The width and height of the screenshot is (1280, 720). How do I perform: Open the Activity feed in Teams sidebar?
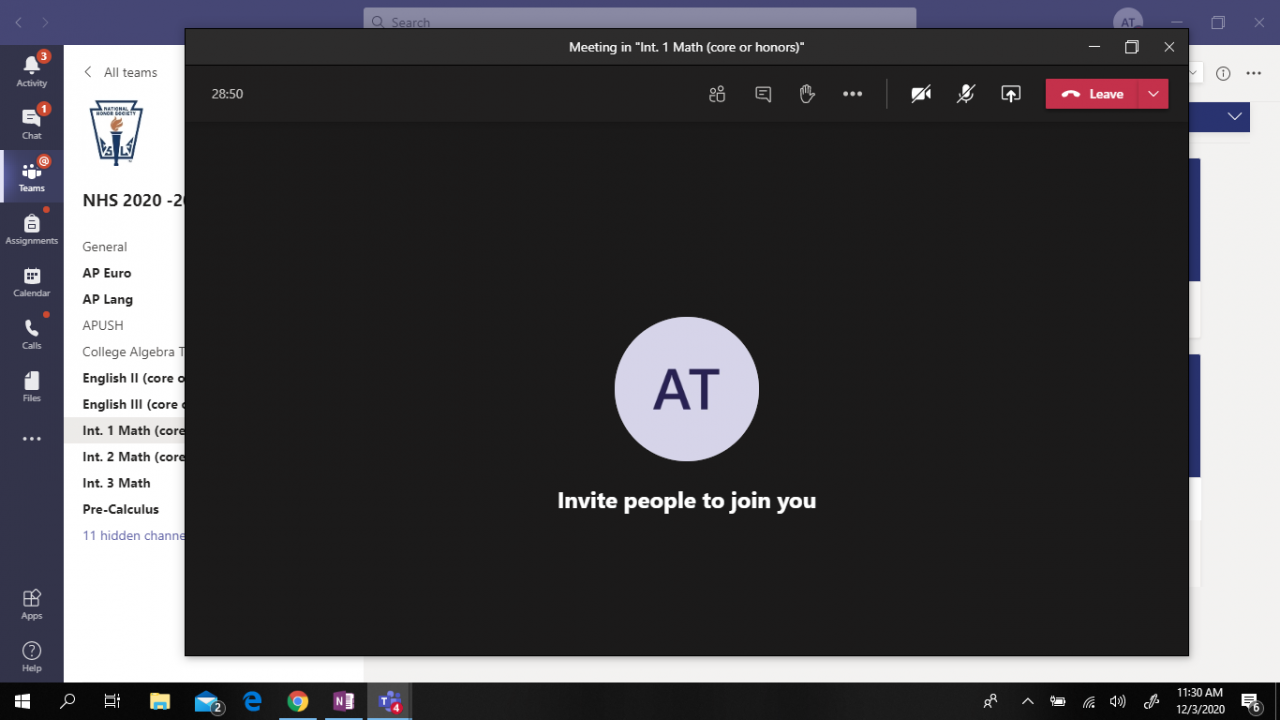tap(32, 70)
